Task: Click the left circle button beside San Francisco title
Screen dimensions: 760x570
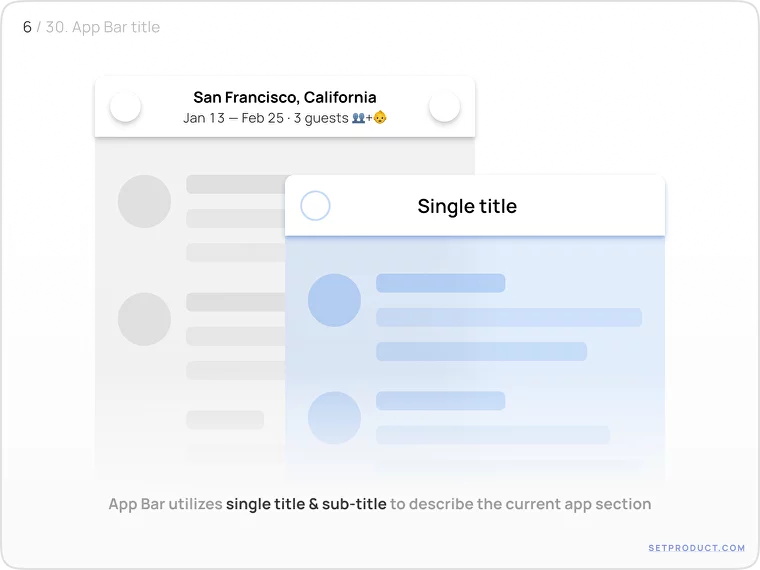Action: pyautogui.click(x=125, y=107)
